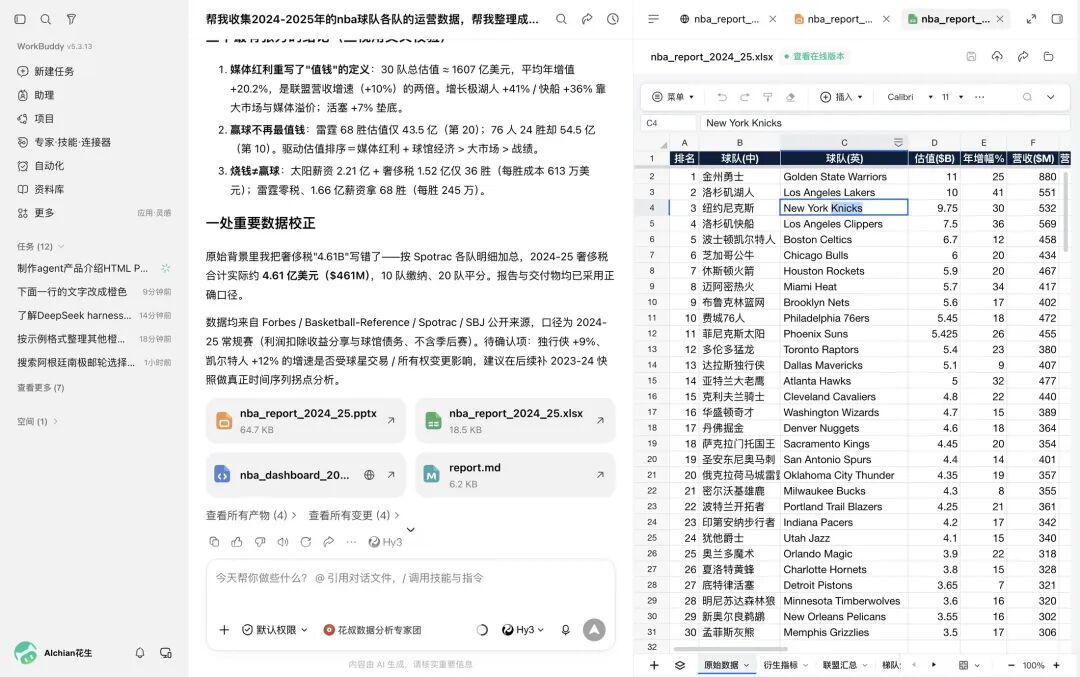Send the message with the arrow button

(594, 629)
